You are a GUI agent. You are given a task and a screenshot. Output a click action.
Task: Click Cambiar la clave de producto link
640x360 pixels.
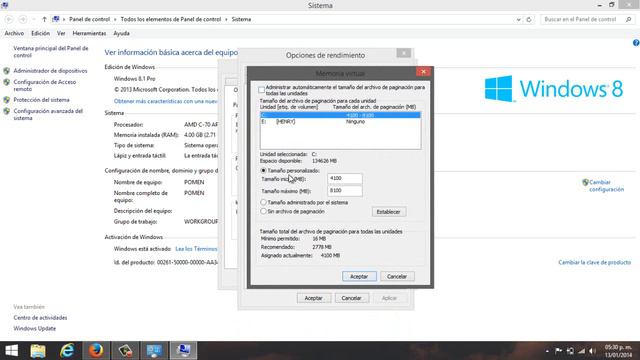point(595,262)
